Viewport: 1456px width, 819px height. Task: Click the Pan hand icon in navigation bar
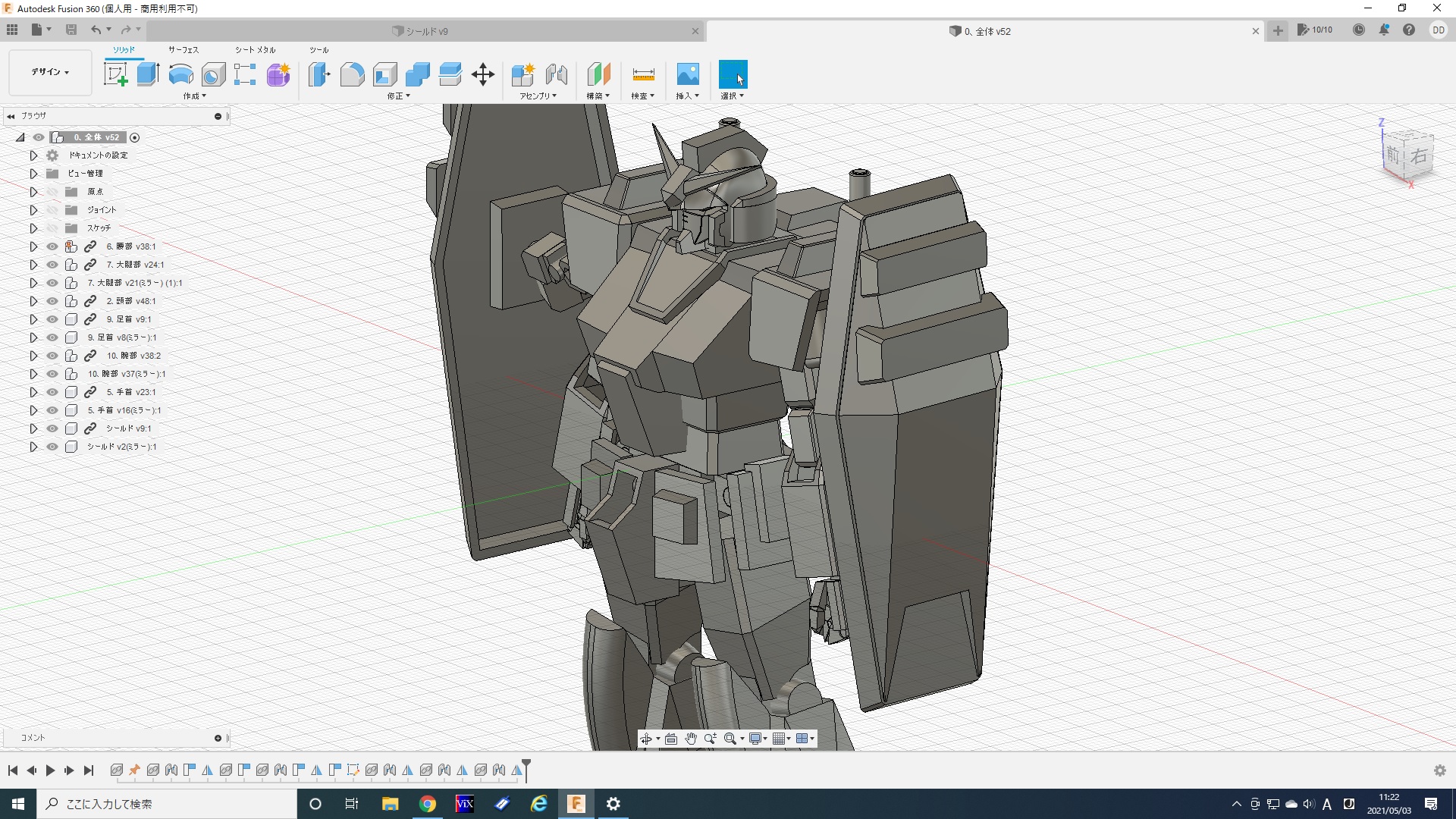[x=691, y=739]
